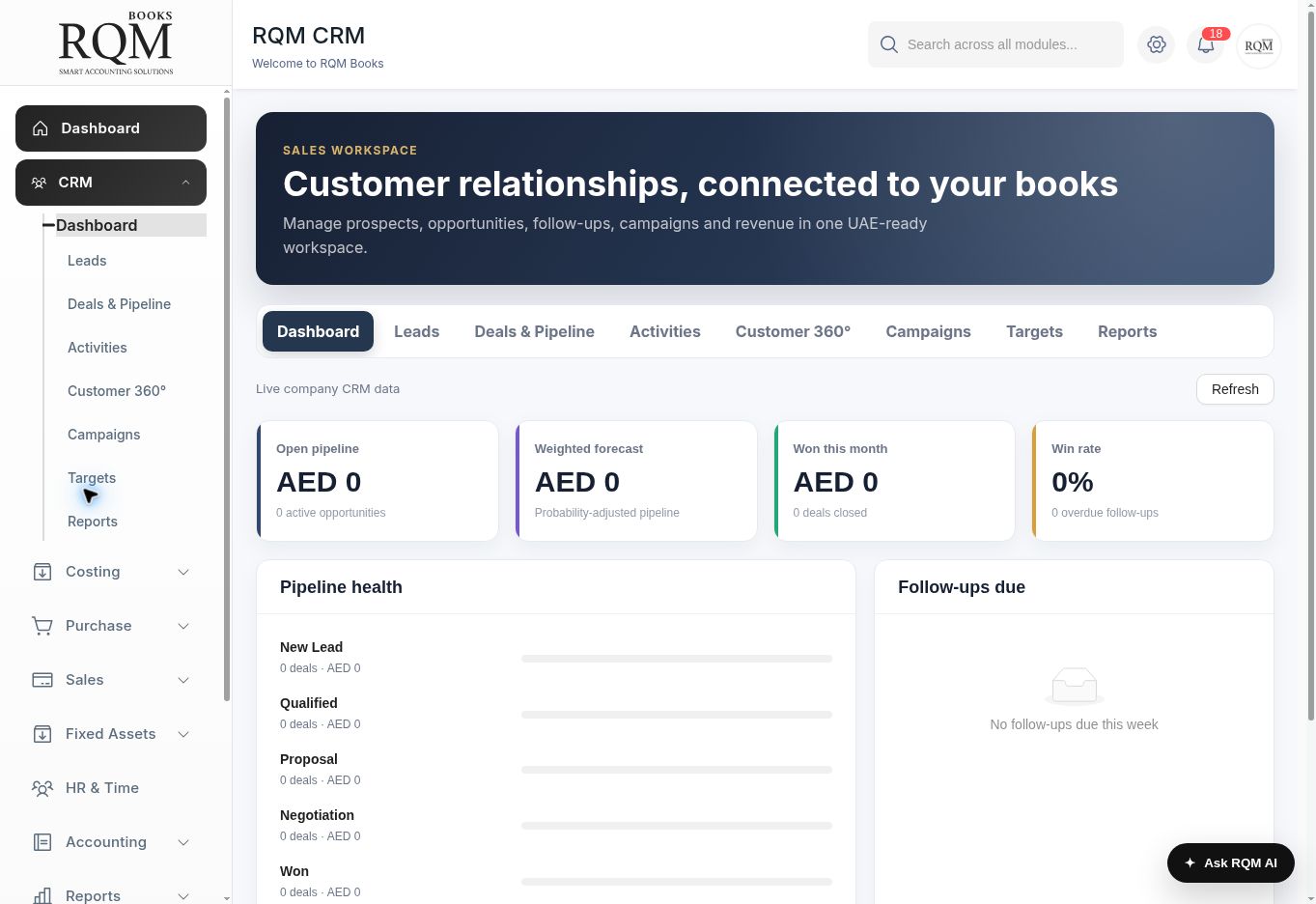This screenshot has width=1316, height=904.
Task: Open Customer 360° in the sidebar
Action: coord(117,391)
